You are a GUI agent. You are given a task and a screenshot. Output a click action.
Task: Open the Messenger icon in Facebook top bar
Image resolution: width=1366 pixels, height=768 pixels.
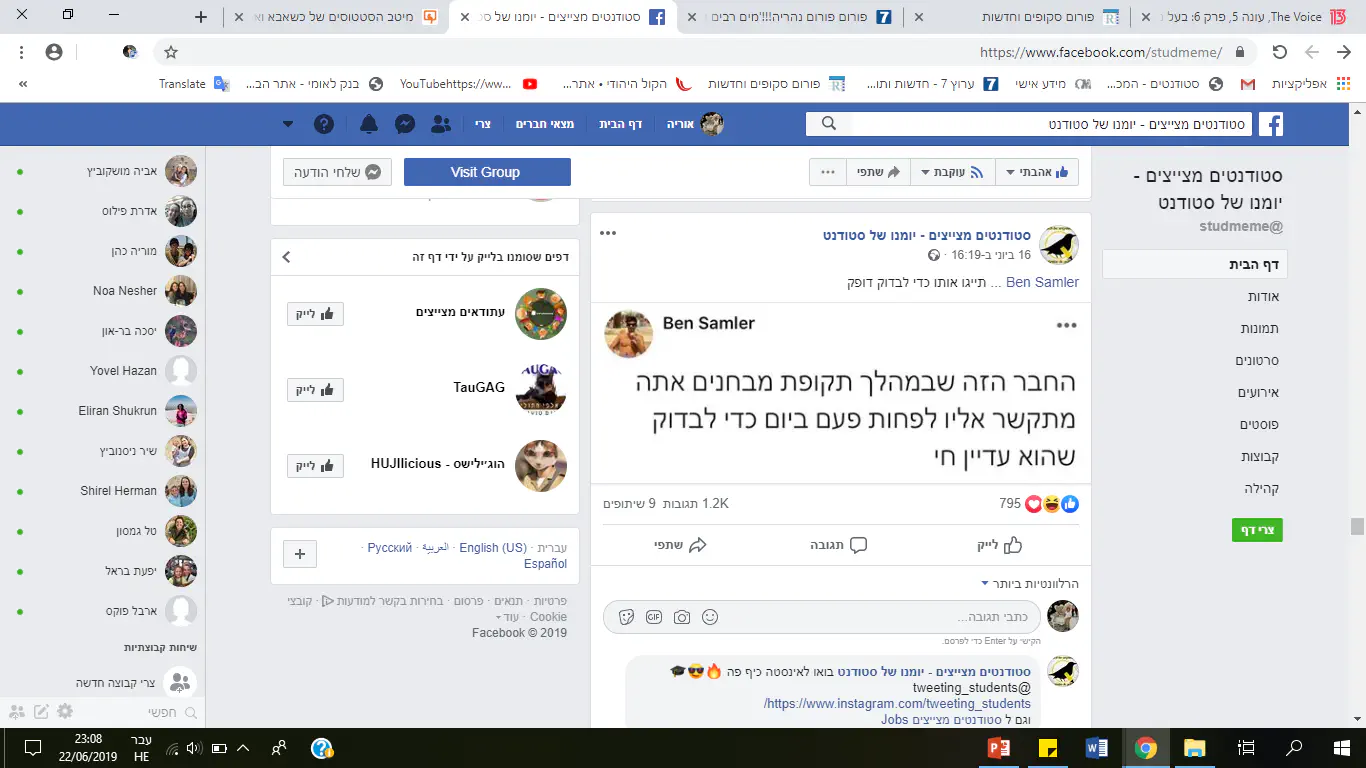[405, 124]
